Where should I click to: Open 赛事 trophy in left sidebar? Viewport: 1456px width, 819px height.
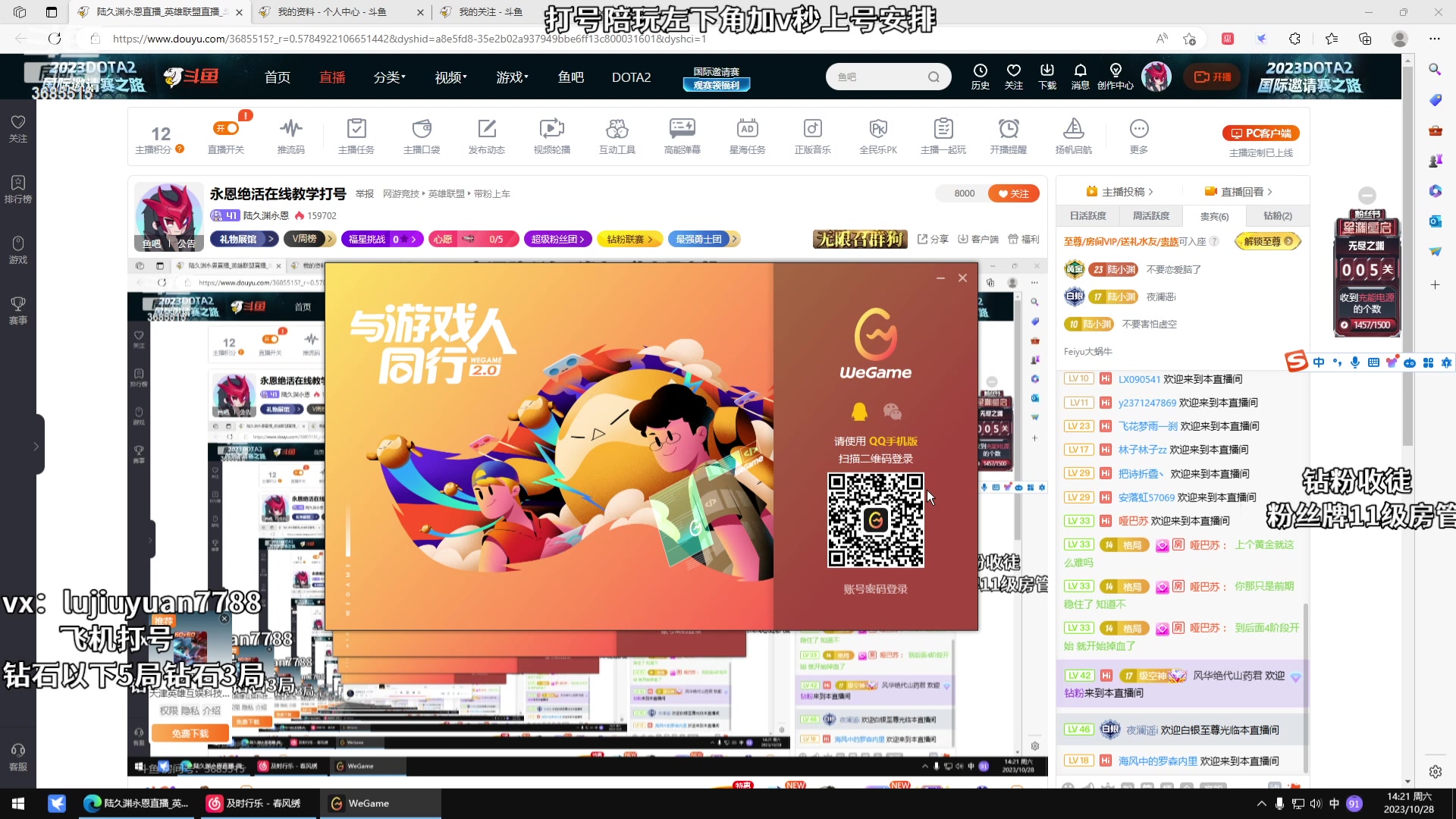click(x=18, y=311)
